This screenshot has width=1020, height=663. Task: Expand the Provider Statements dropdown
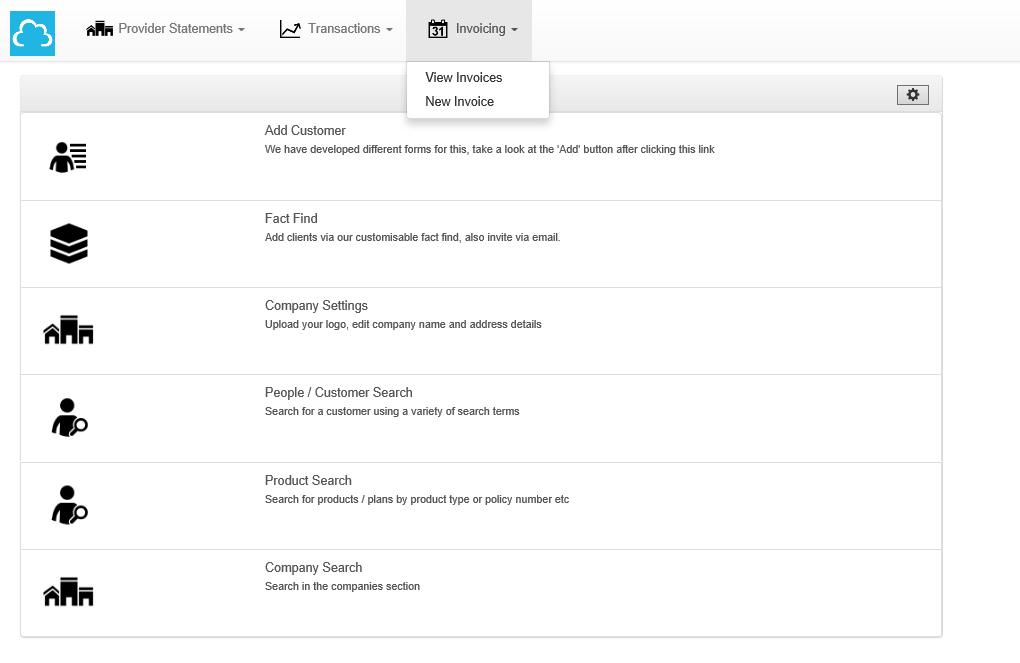tap(166, 29)
